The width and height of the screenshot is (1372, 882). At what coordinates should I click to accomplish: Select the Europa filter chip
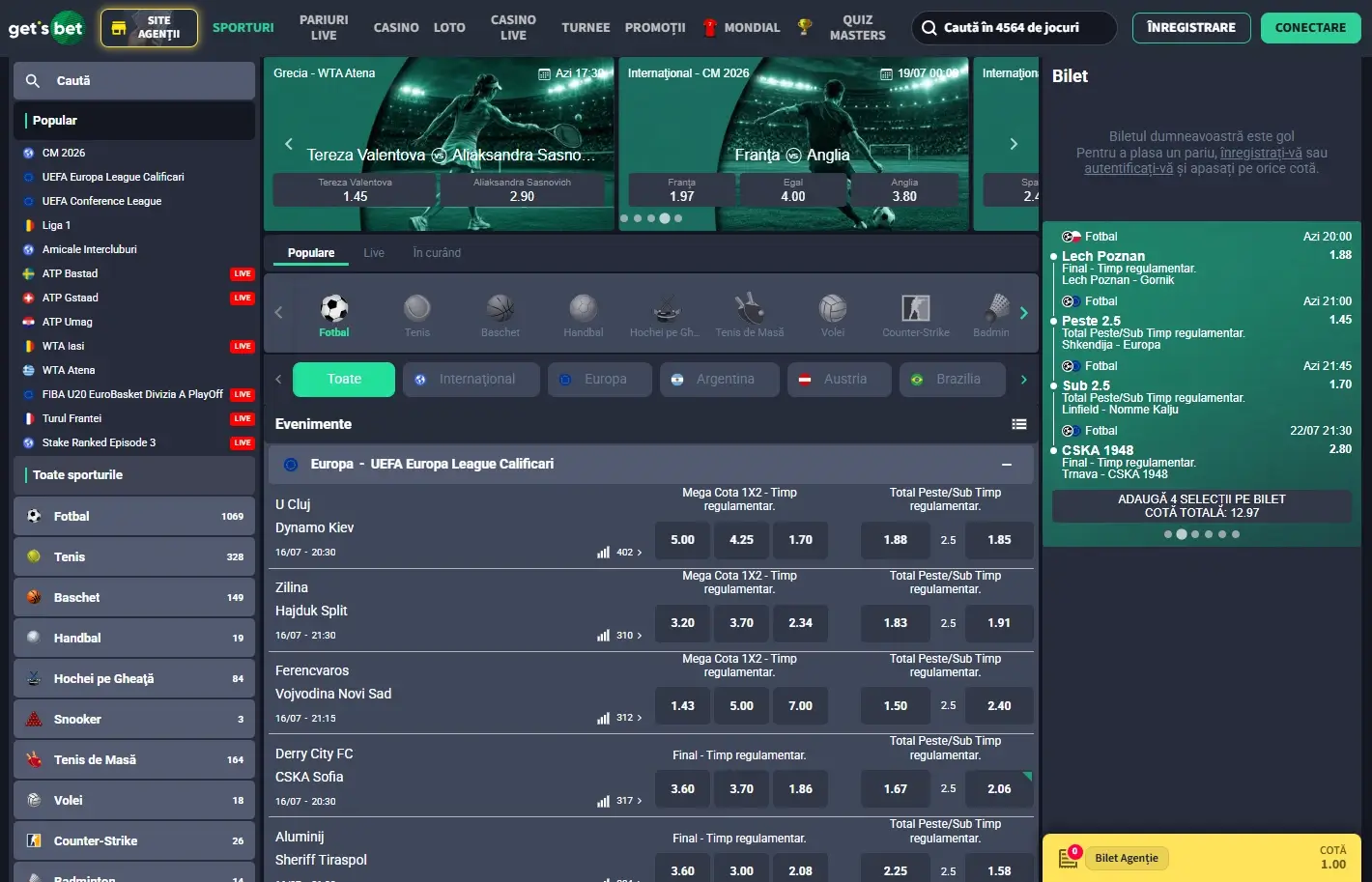(x=600, y=380)
